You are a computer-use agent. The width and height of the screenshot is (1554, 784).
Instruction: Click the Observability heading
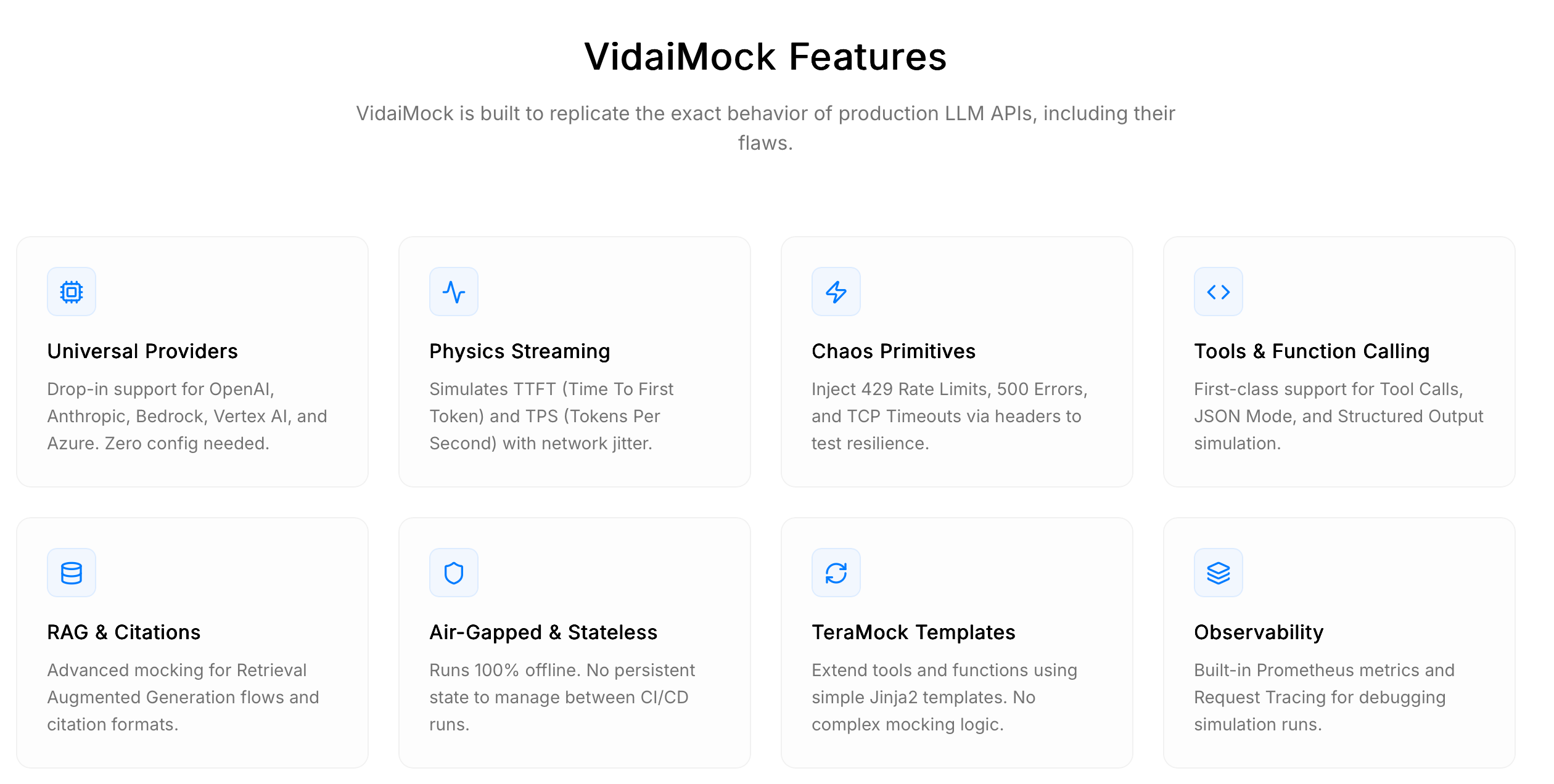click(x=1259, y=632)
